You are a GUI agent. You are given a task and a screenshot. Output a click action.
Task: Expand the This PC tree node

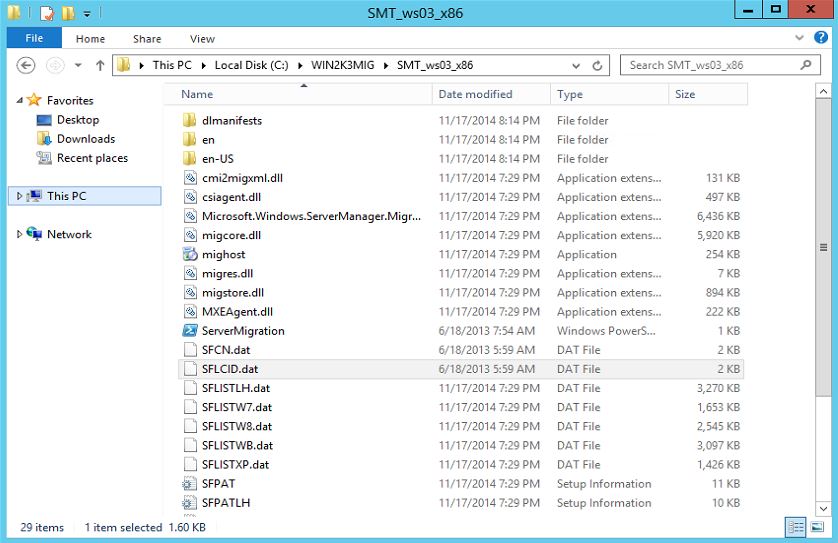tap(20, 196)
